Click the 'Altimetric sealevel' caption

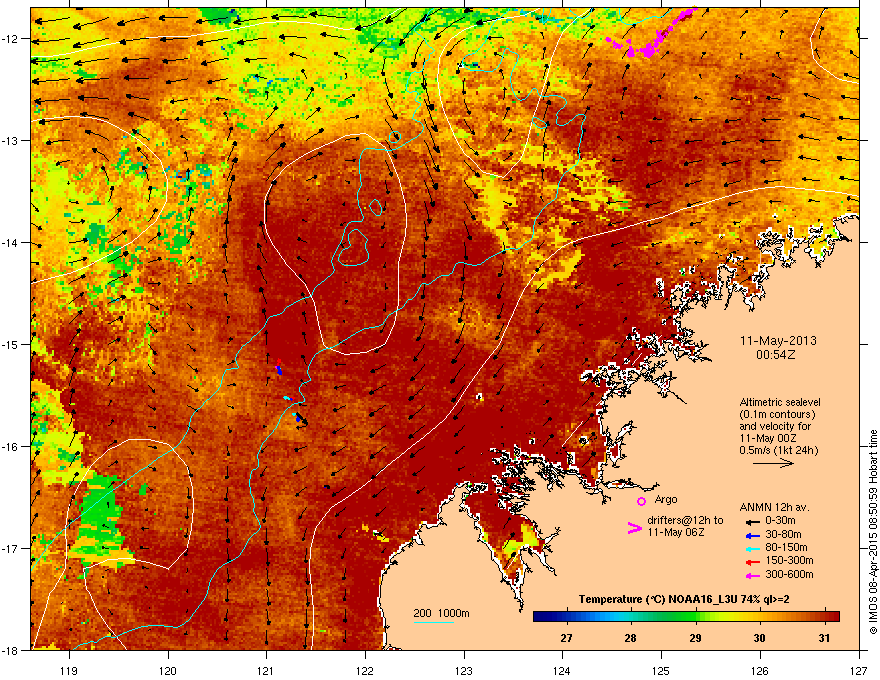(780, 402)
